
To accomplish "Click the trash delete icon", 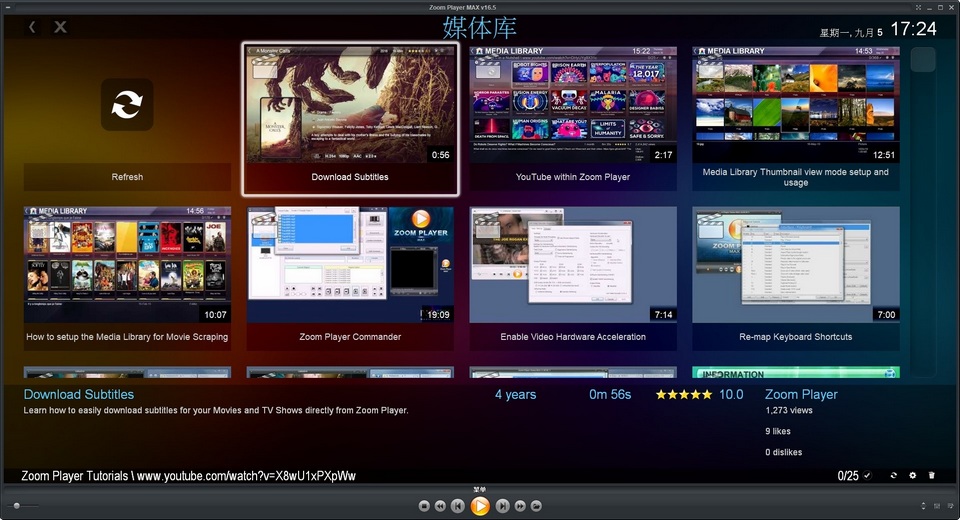I will tap(932, 476).
